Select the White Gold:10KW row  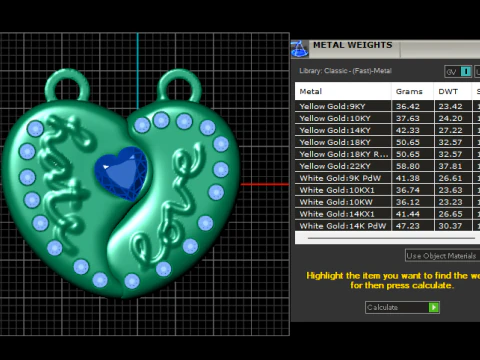click(387, 202)
